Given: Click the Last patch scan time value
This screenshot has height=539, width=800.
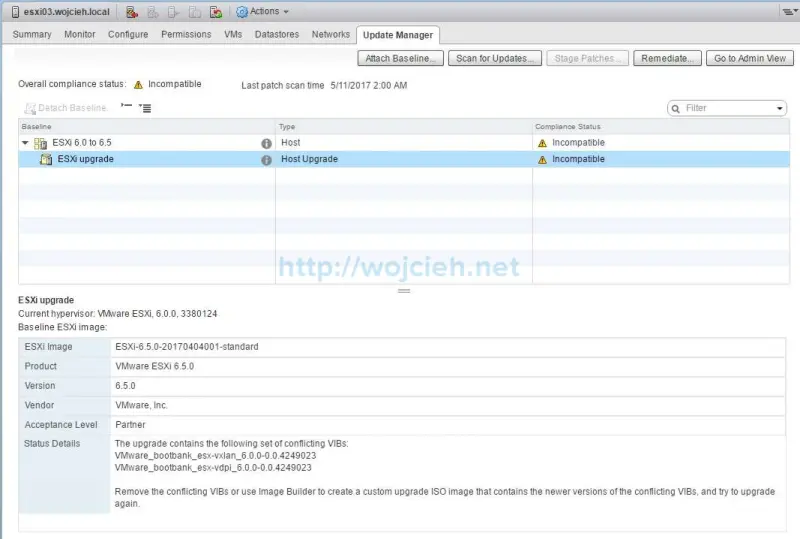Looking at the screenshot, I should click(x=368, y=85).
